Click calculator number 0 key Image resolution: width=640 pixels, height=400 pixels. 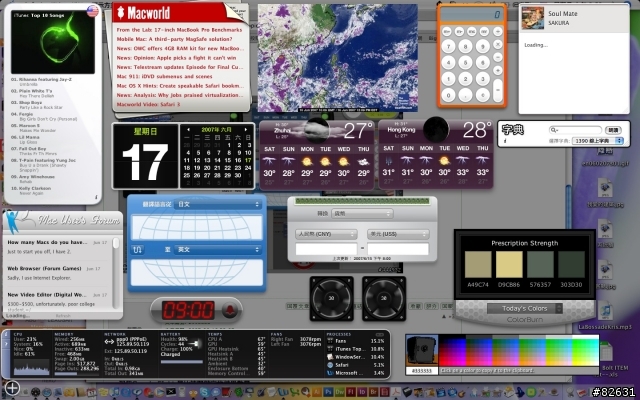449,96
